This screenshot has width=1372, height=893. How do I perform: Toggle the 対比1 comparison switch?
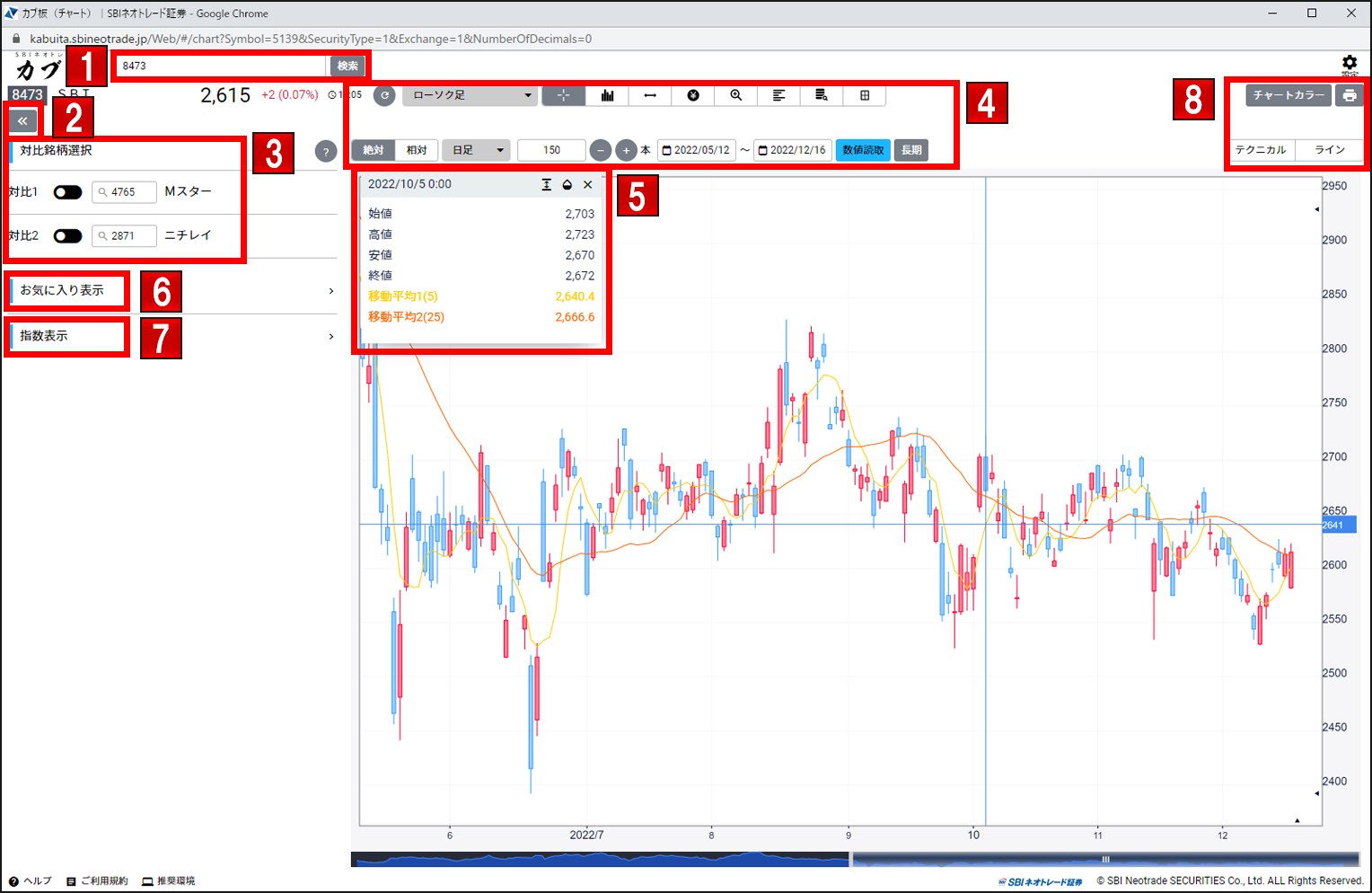(x=67, y=192)
